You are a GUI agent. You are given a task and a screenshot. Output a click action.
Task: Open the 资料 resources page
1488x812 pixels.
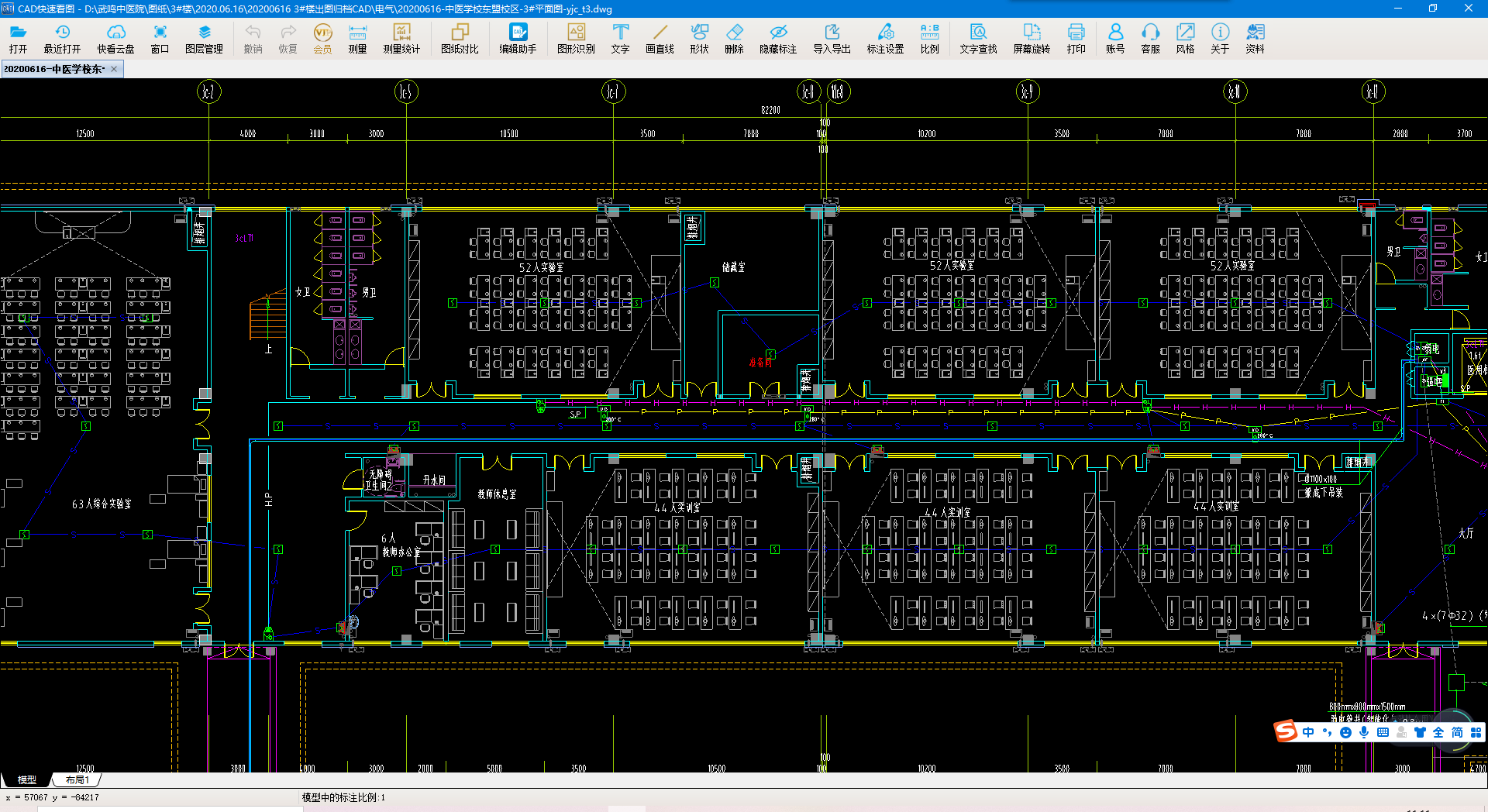(x=1255, y=39)
